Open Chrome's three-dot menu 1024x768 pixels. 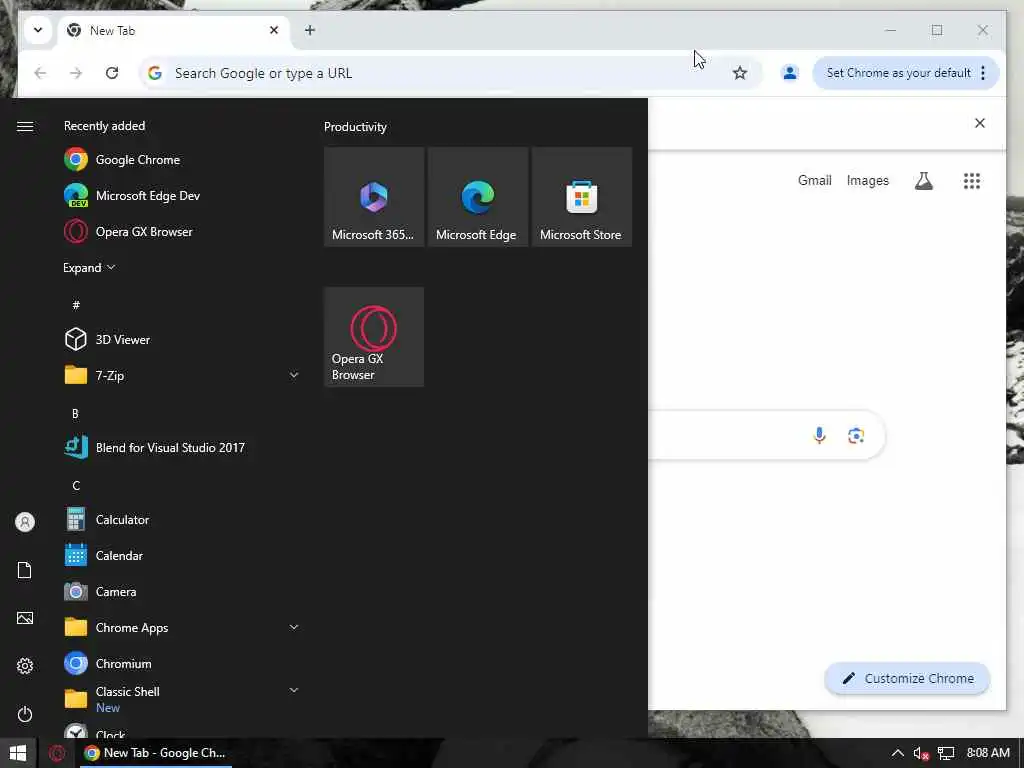pos(983,73)
